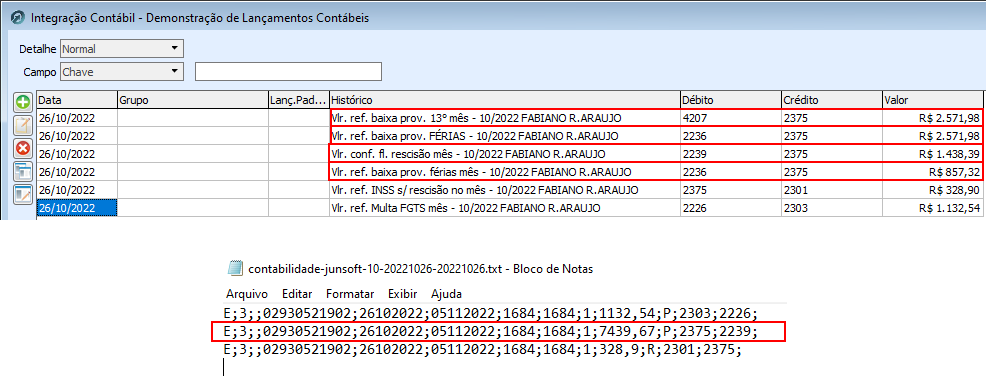Click the Valor column header
Image resolution: width=986 pixels, height=384 pixels.
coord(932,100)
